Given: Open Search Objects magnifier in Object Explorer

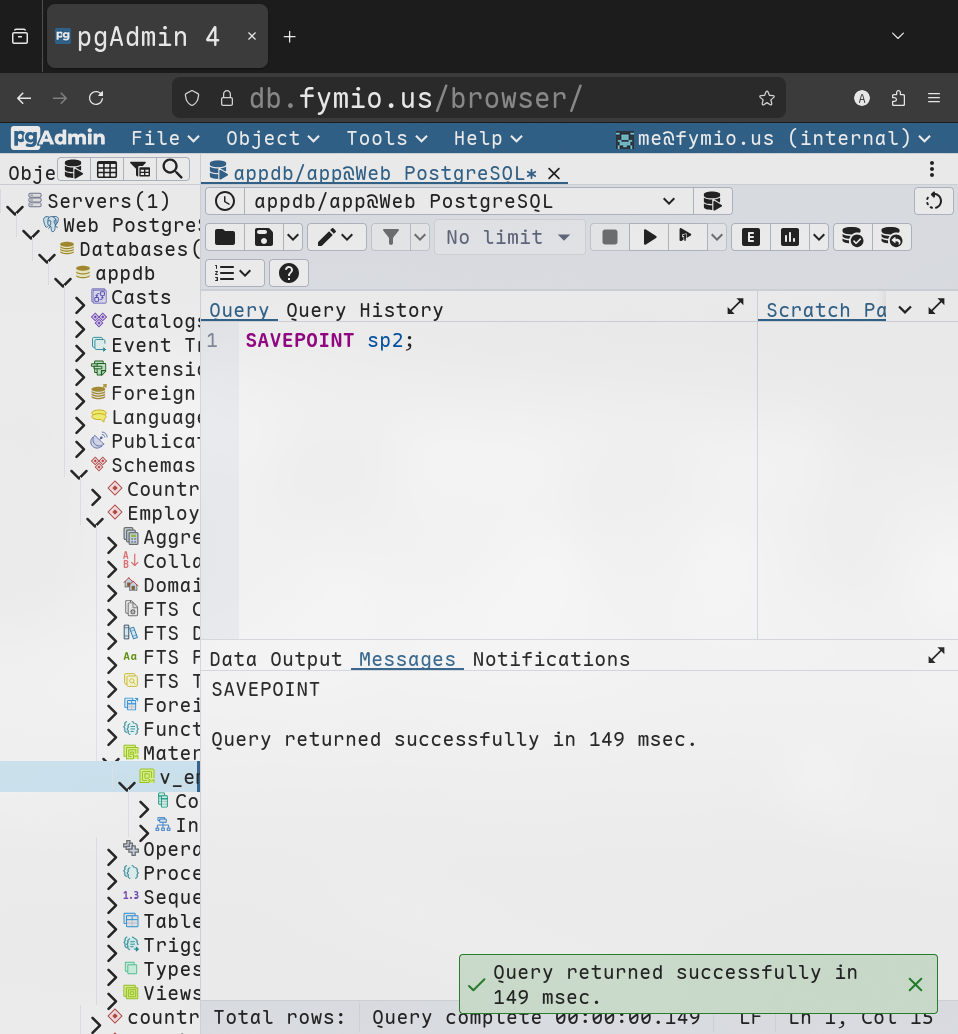Looking at the screenshot, I should [173, 169].
